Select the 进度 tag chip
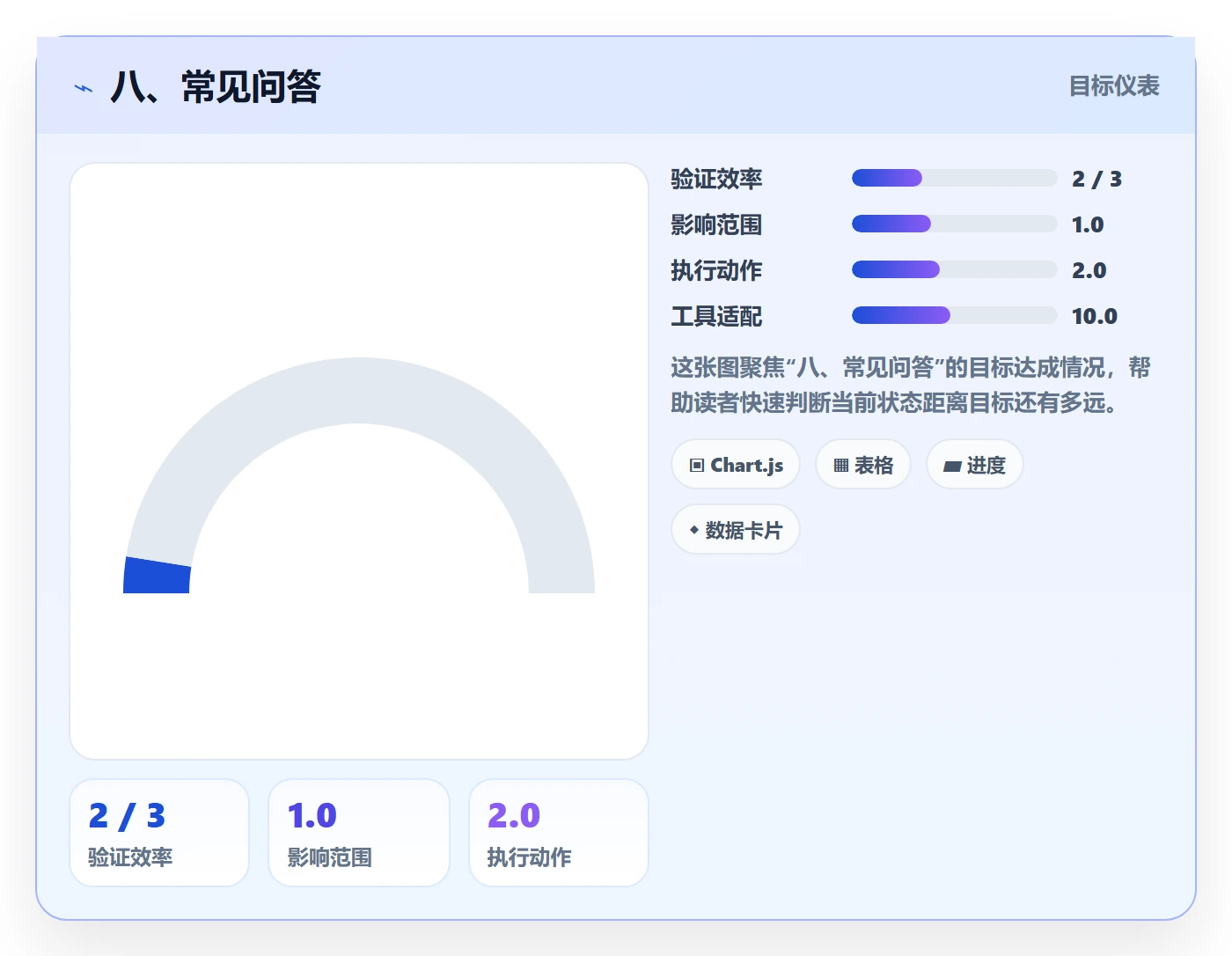Screen dimensions: 1232x956 [974, 465]
